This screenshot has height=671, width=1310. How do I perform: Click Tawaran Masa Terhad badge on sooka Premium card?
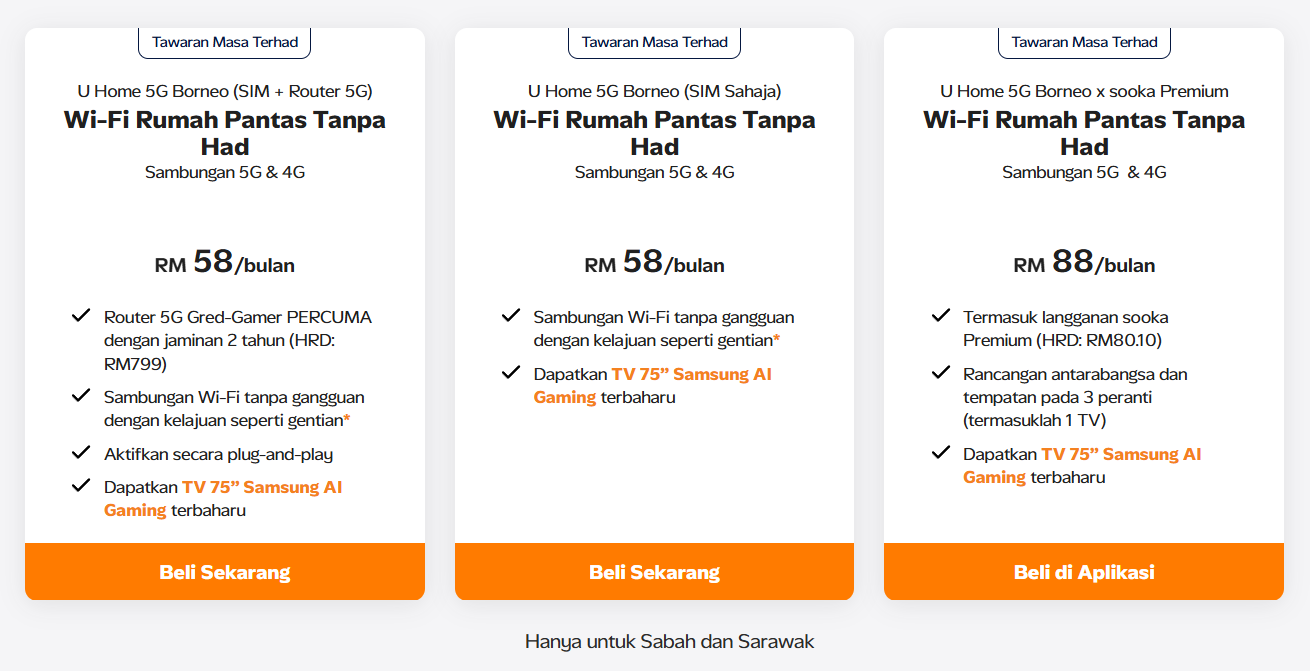pyautogui.click(x=1084, y=42)
